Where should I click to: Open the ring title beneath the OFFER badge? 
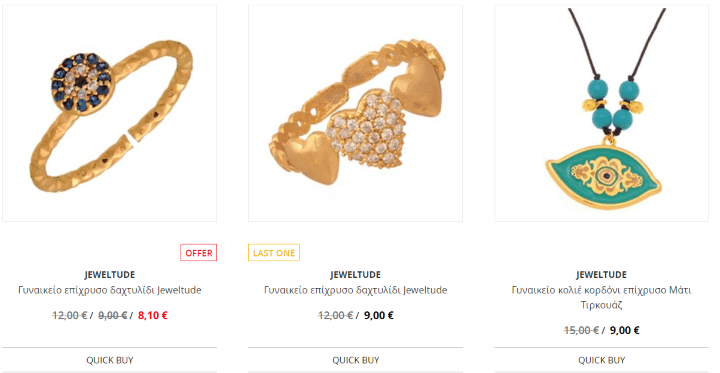tap(110, 290)
